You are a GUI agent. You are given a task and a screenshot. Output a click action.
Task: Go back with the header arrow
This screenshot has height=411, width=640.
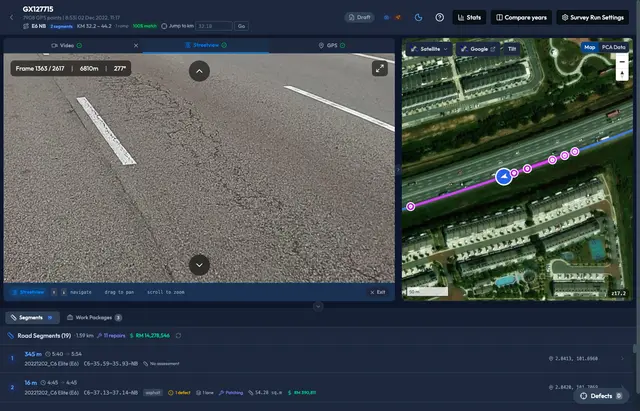click(11, 17)
